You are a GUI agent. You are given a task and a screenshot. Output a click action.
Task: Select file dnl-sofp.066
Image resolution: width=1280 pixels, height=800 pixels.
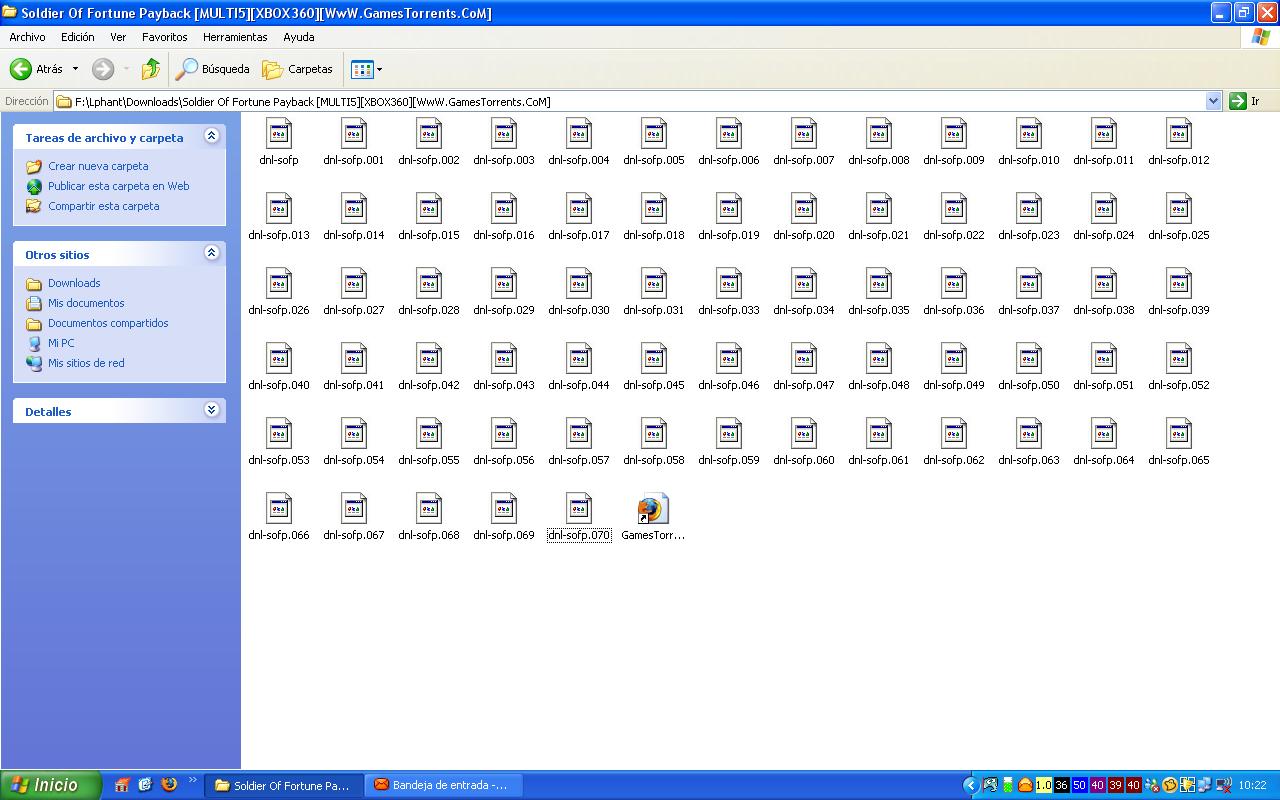click(279, 517)
